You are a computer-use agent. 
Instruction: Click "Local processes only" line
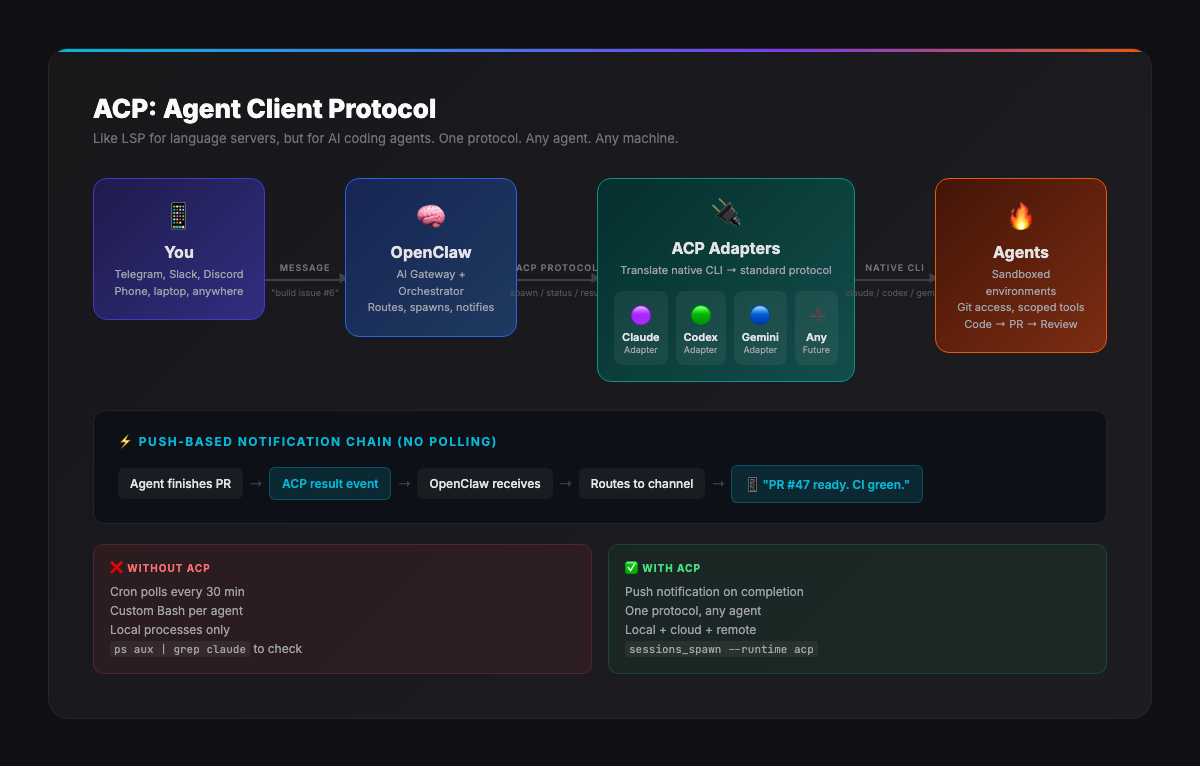pyautogui.click(x=170, y=630)
